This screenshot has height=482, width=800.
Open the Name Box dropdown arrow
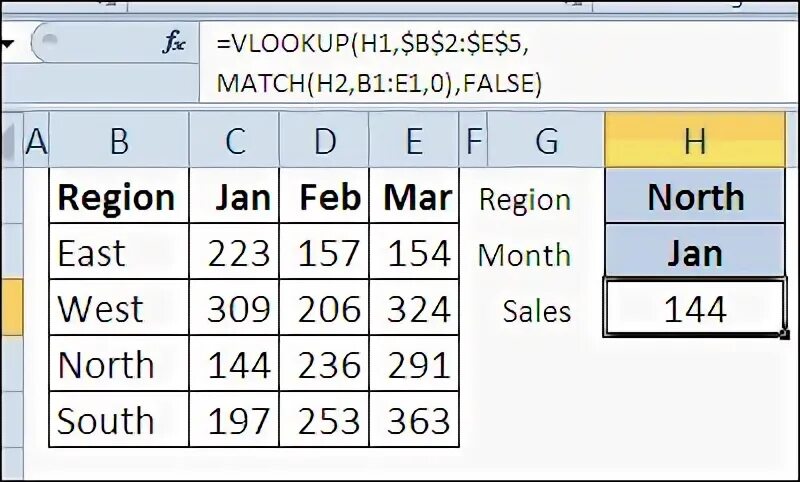click(7, 43)
